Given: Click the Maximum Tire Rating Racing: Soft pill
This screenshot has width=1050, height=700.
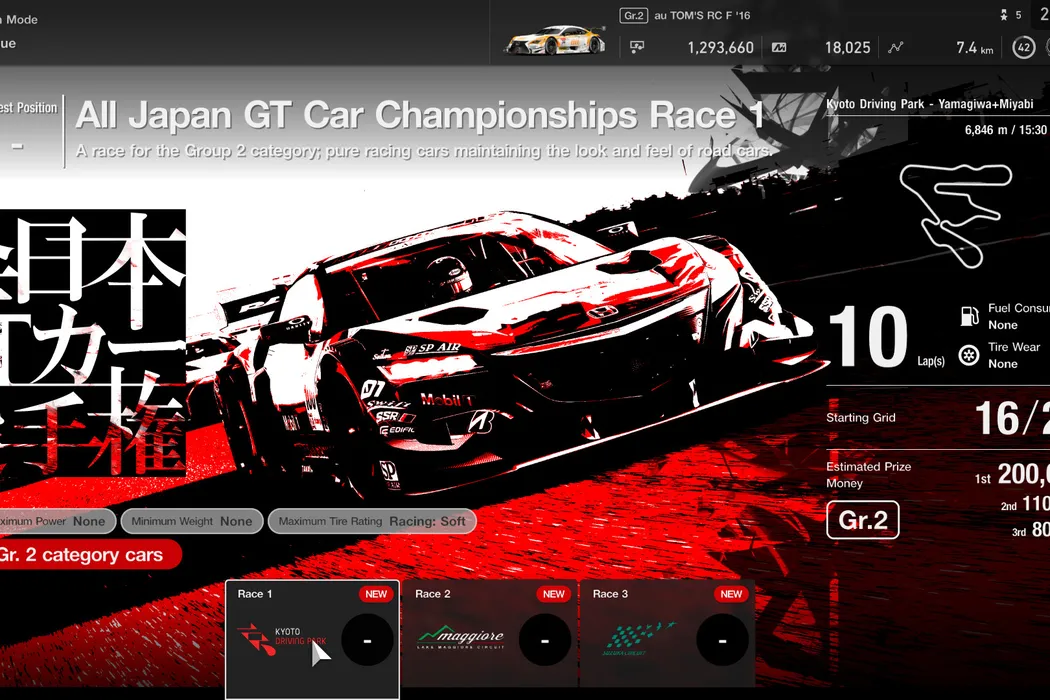Looking at the screenshot, I should [372, 521].
